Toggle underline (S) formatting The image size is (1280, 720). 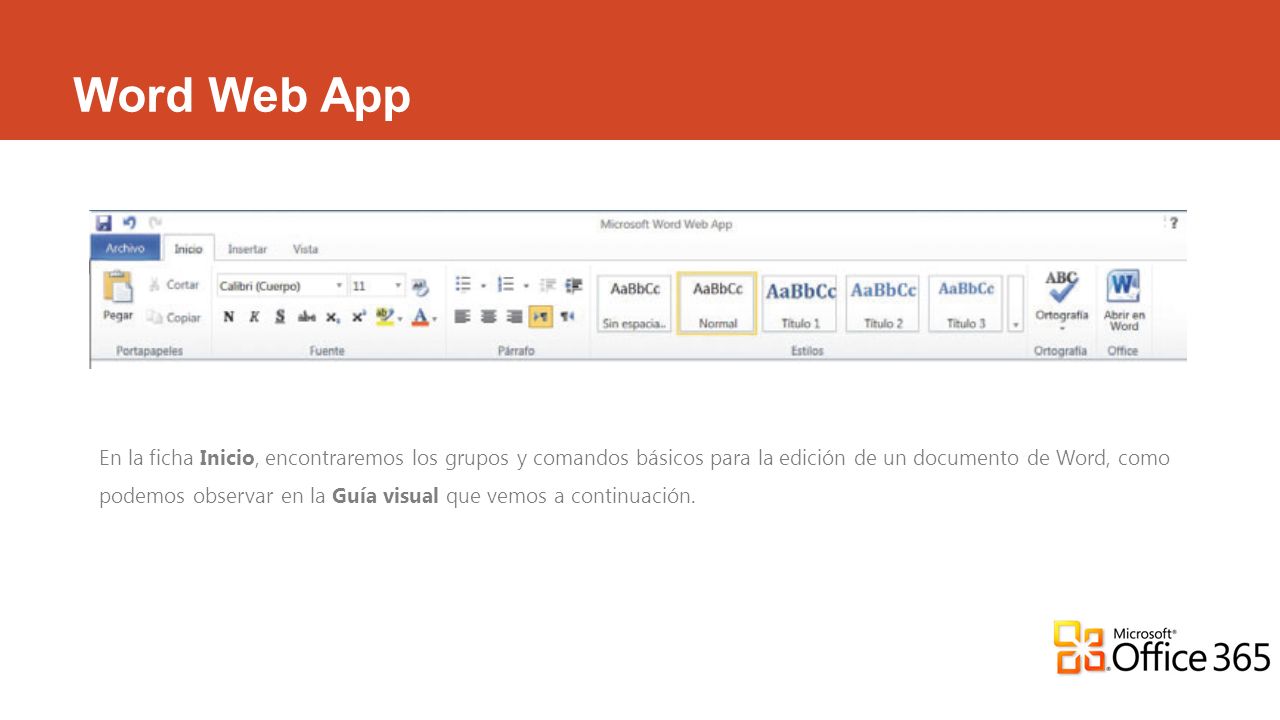point(280,317)
